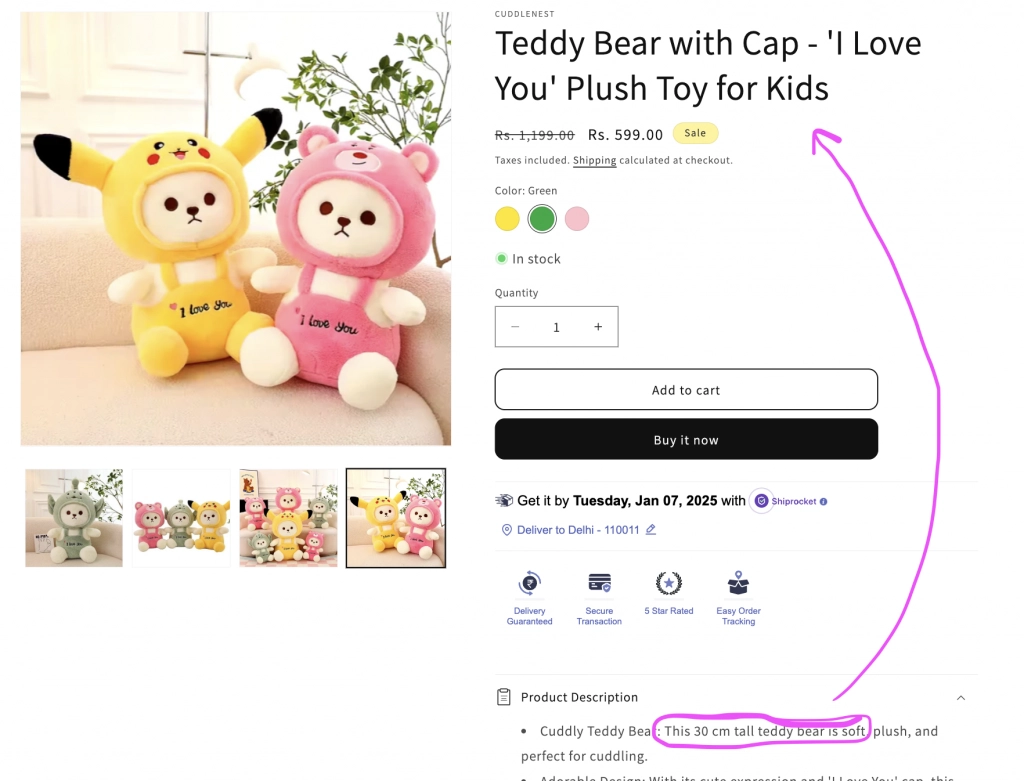Click the Product Description clipboard icon
Image resolution: width=1024 pixels, height=781 pixels.
tap(504, 697)
